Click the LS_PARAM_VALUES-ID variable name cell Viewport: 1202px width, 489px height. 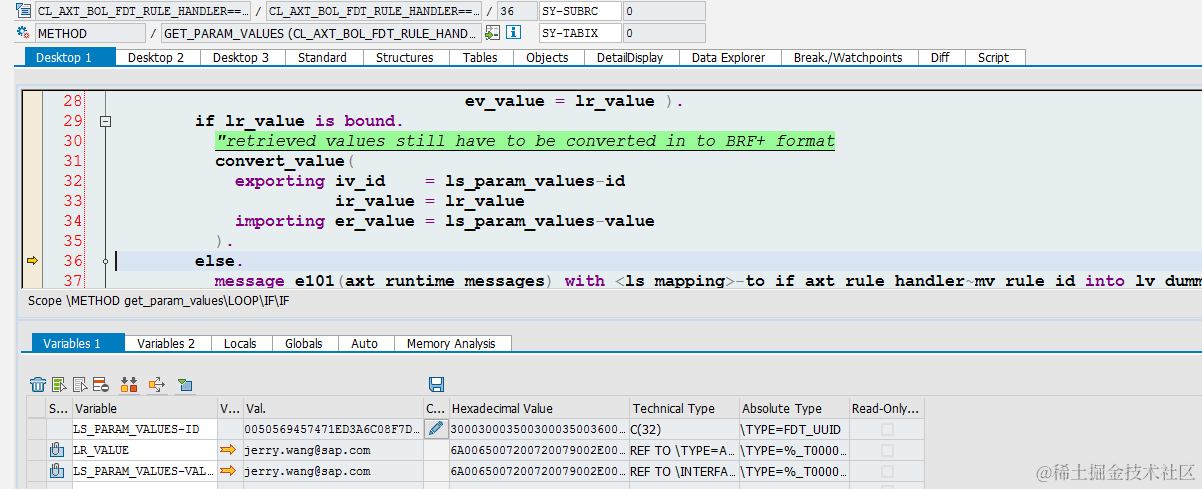pyautogui.click(x=143, y=429)
